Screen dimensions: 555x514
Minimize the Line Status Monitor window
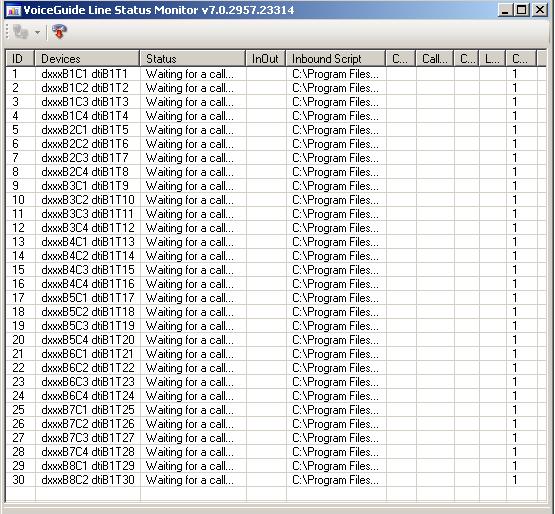505,10
